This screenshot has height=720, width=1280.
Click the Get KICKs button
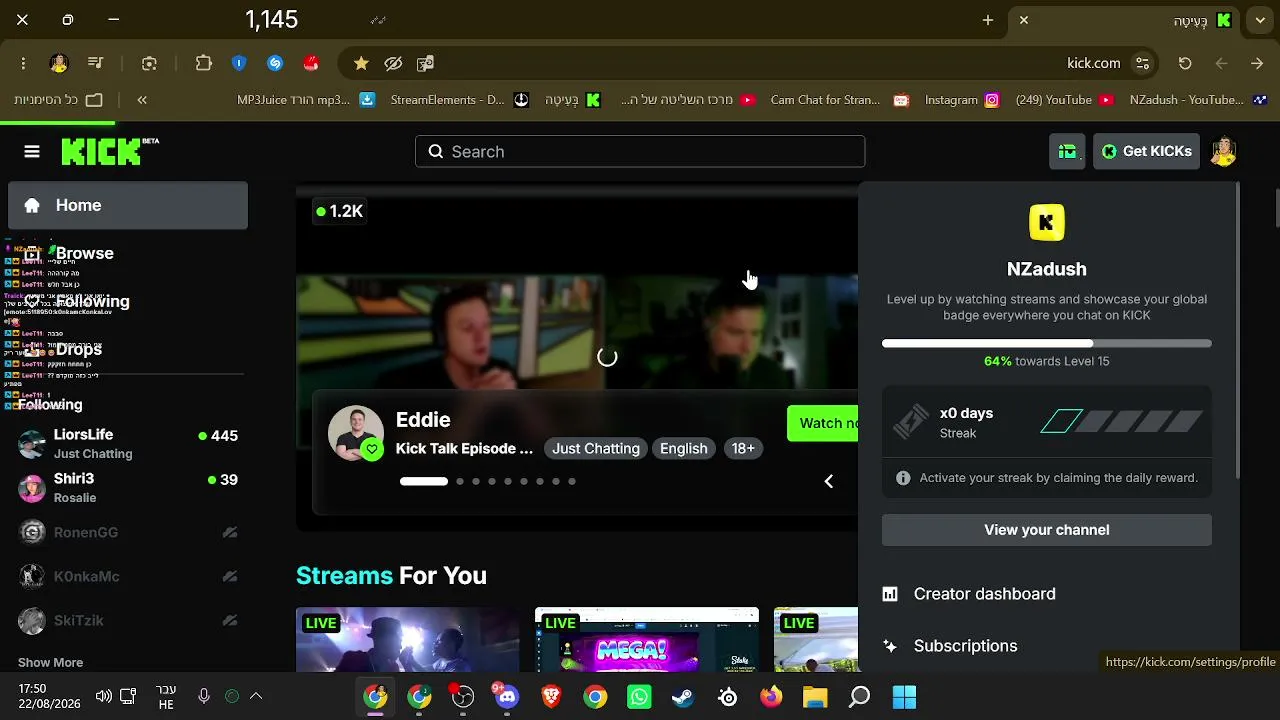(1146, 152)
